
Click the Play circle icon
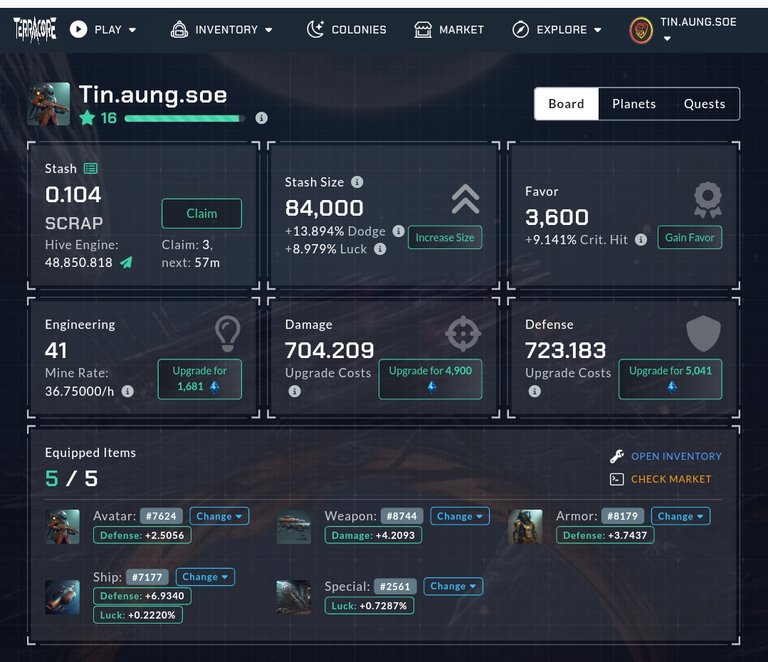point(78,29)
